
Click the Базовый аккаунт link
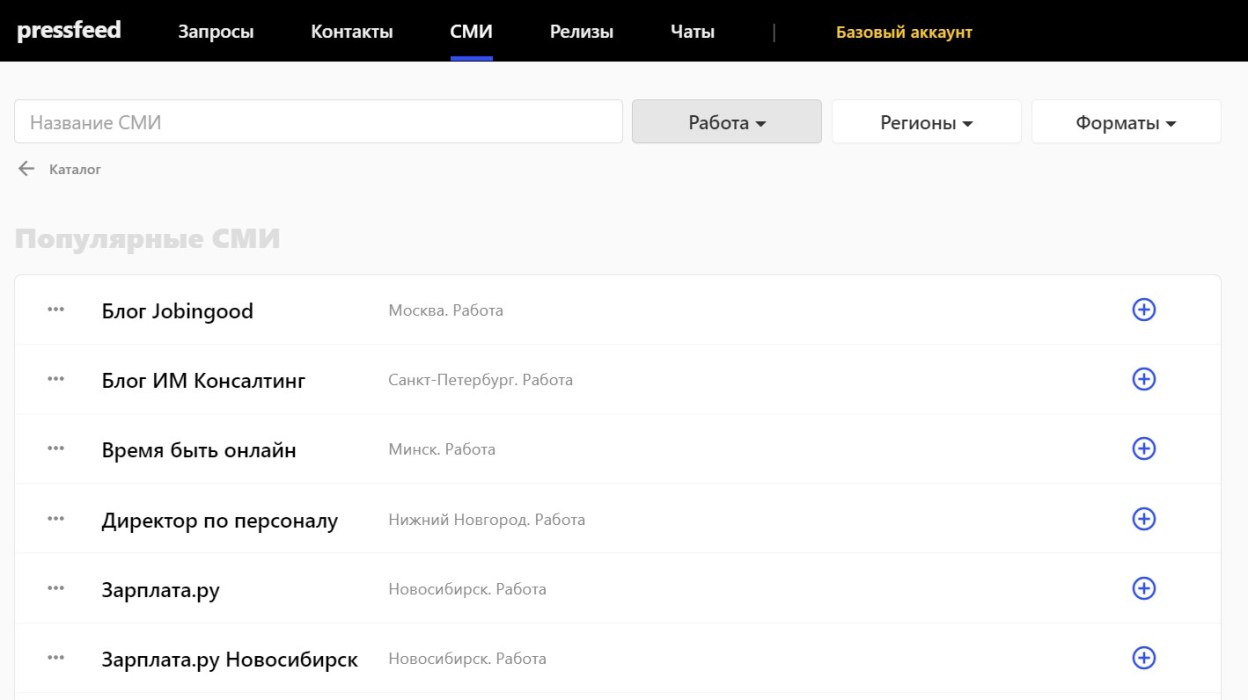point(904,32)
